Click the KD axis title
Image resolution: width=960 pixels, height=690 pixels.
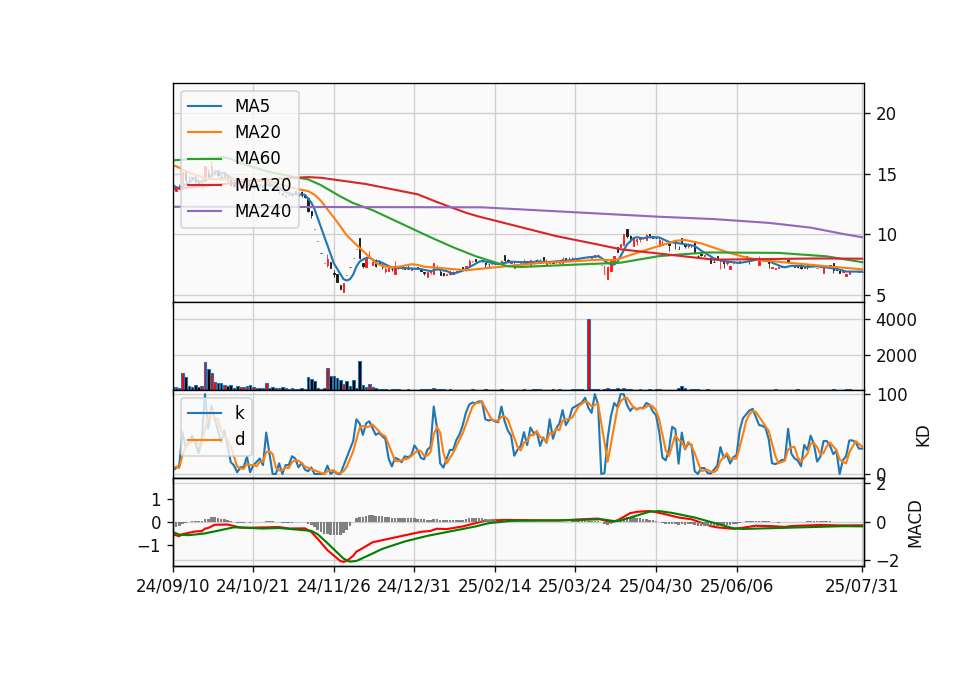click(923, 437)
